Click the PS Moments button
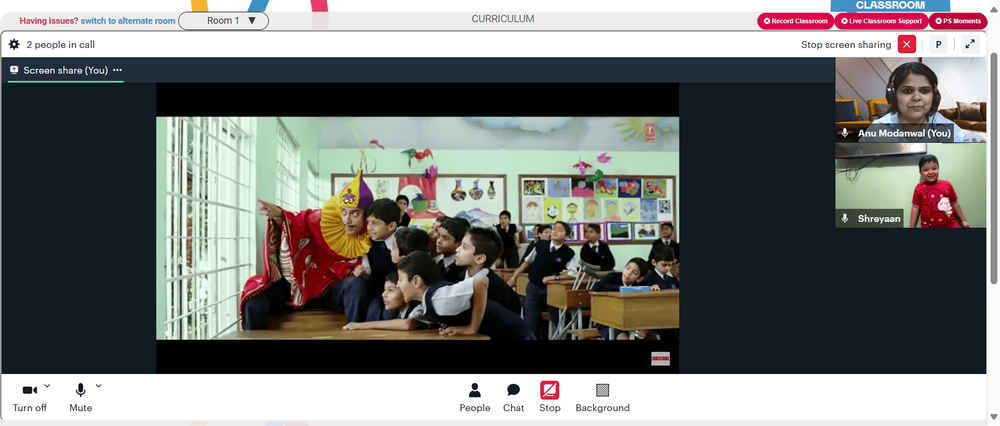The image size is (1000, 426). [x=957, y=21]
